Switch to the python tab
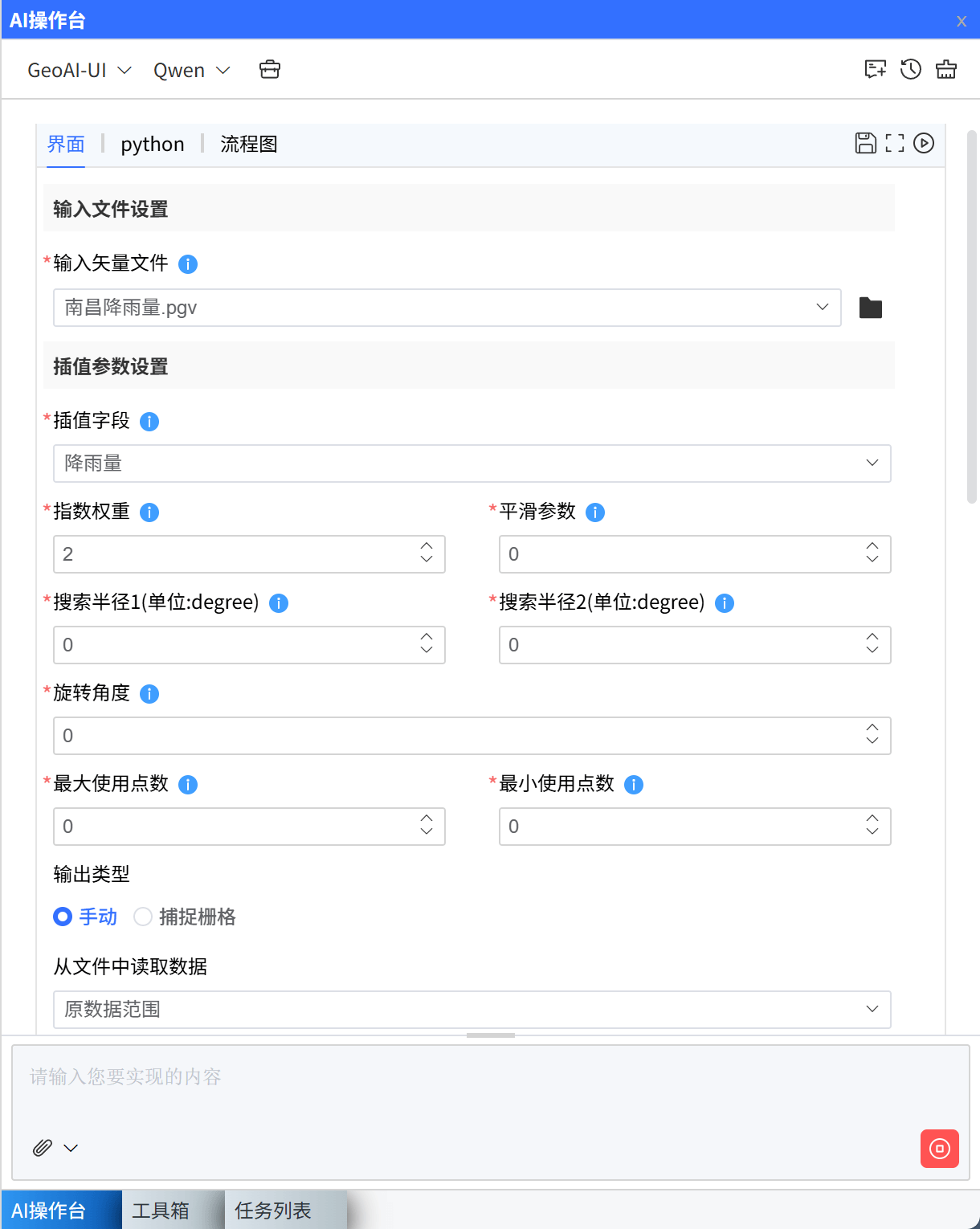The height and width of the screenshot is (1229, 980). (x=153, y=145)
